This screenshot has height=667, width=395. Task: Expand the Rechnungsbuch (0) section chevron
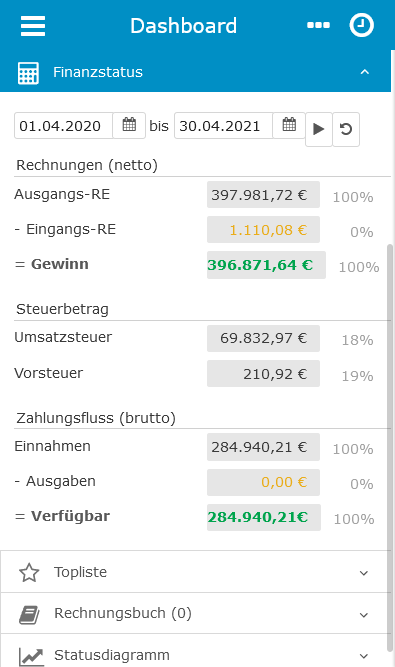pos(364,615)
